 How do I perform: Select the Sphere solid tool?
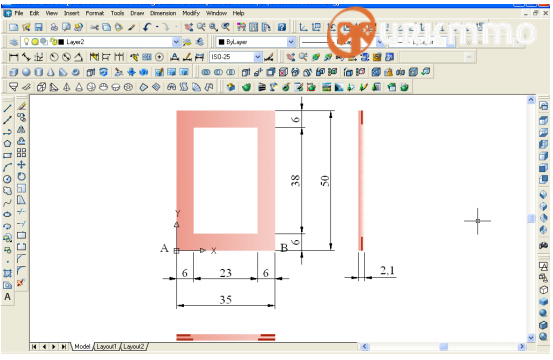pyautogui.click(x=26, y=72)
